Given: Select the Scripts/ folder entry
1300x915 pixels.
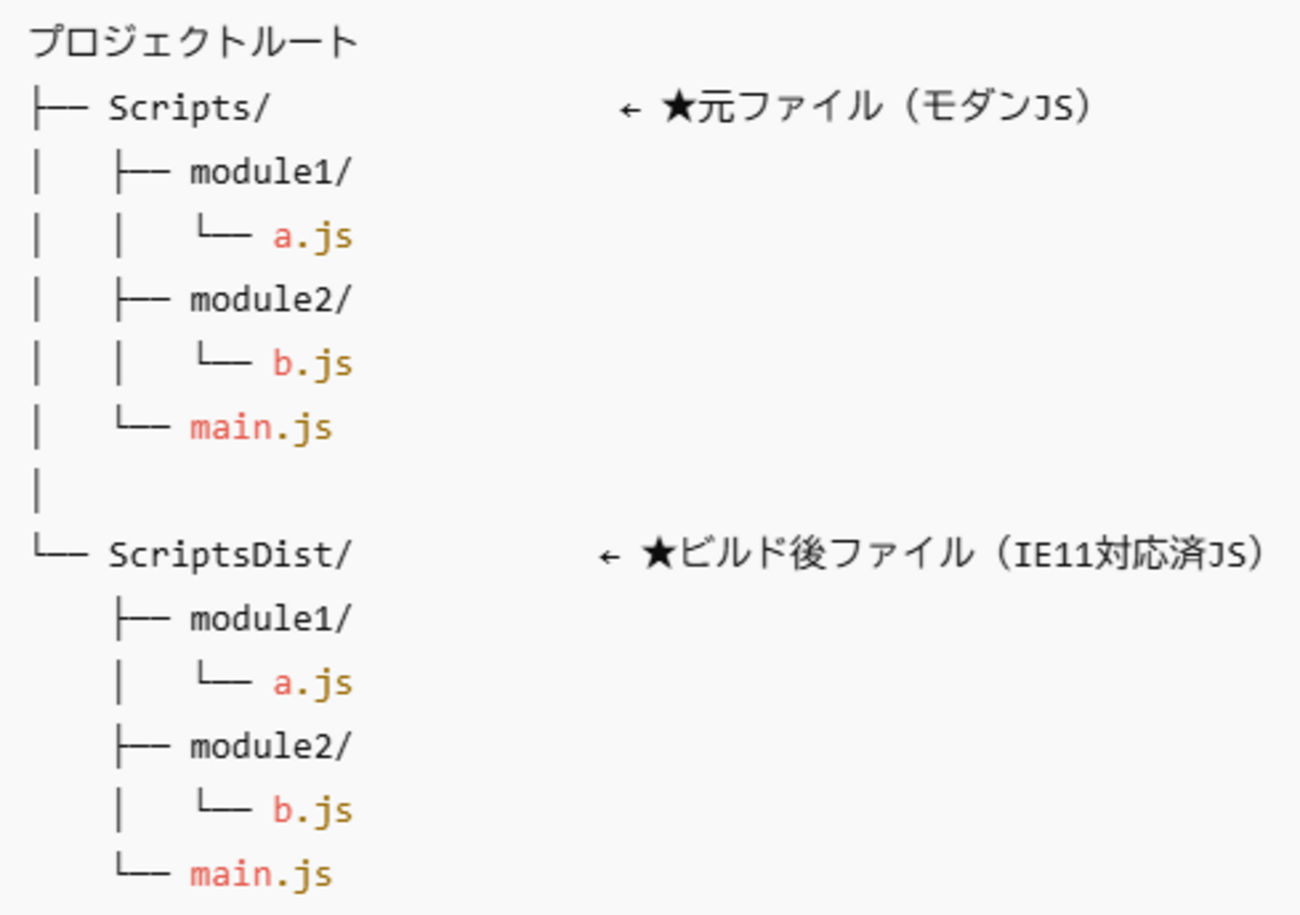Looking at the screenshot, I should 190,108.
